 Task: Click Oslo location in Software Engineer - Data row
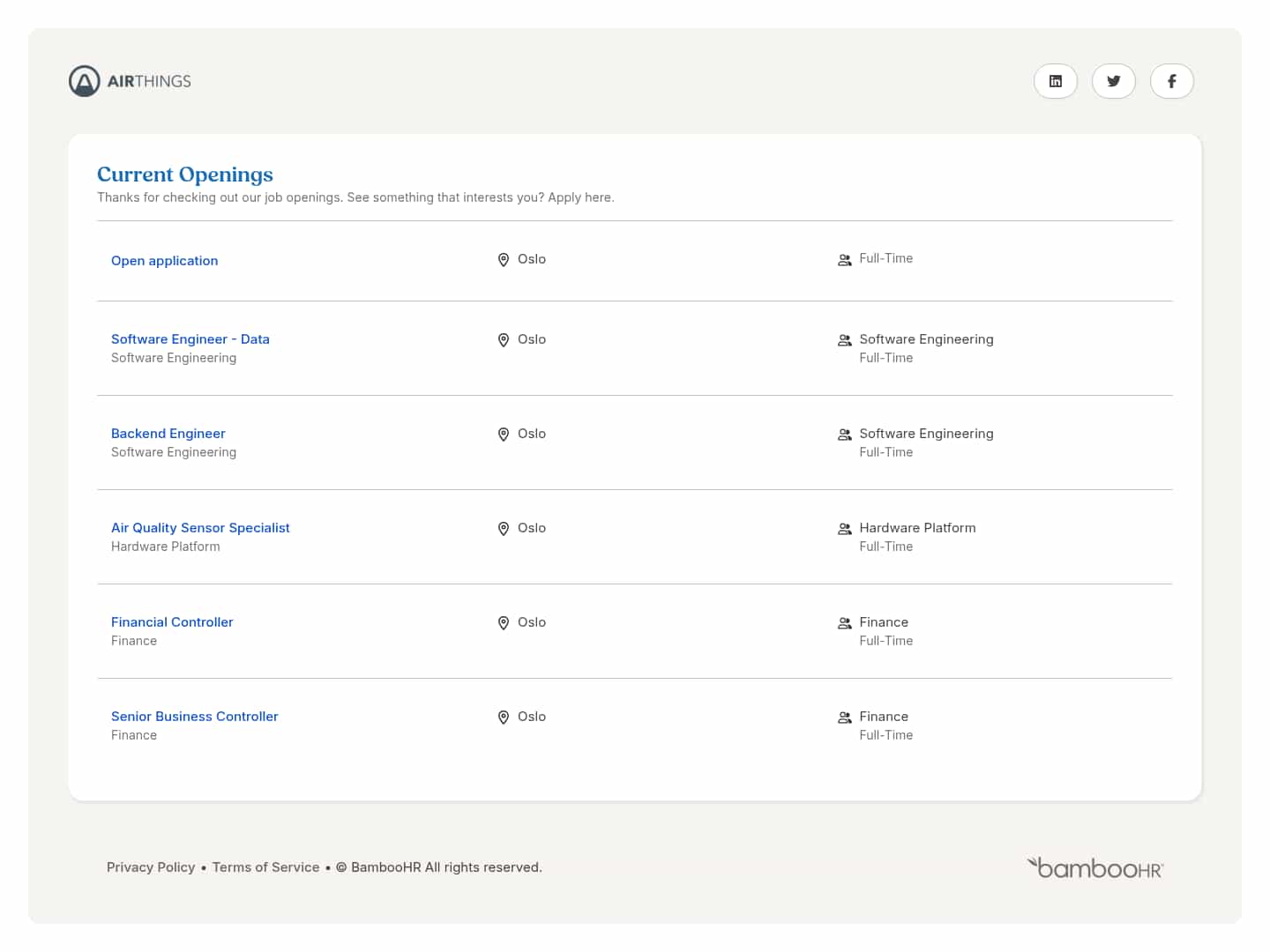(531, 339)
